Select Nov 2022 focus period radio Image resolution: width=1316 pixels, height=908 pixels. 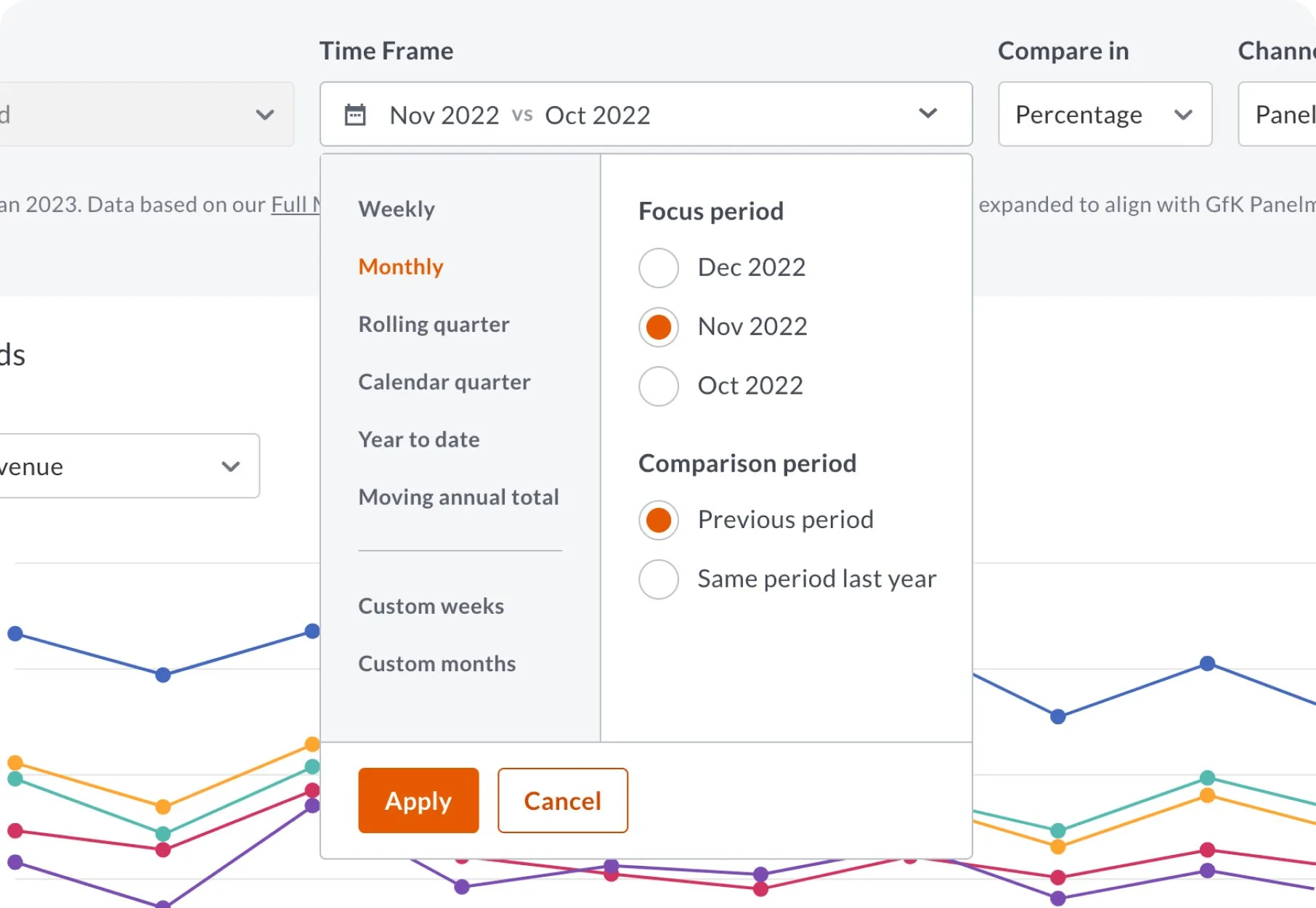[x=659, y=327]
